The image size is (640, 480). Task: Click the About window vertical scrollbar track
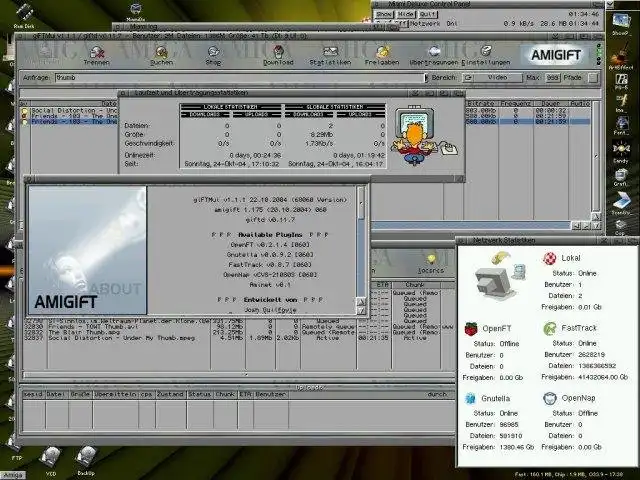361,242
